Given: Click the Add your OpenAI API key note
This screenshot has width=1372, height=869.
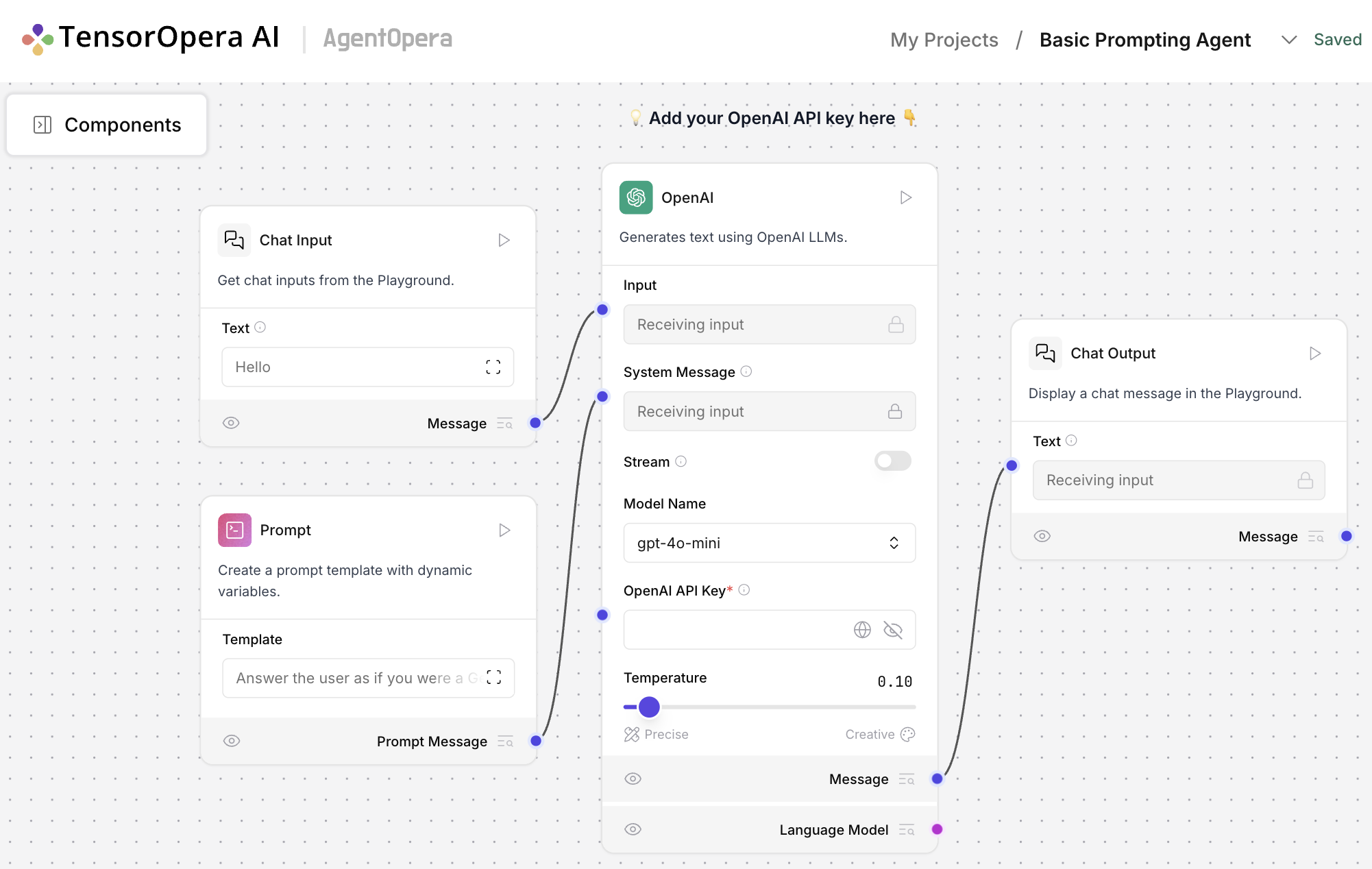Looking at the screenshot, I should tap(772, 118).
